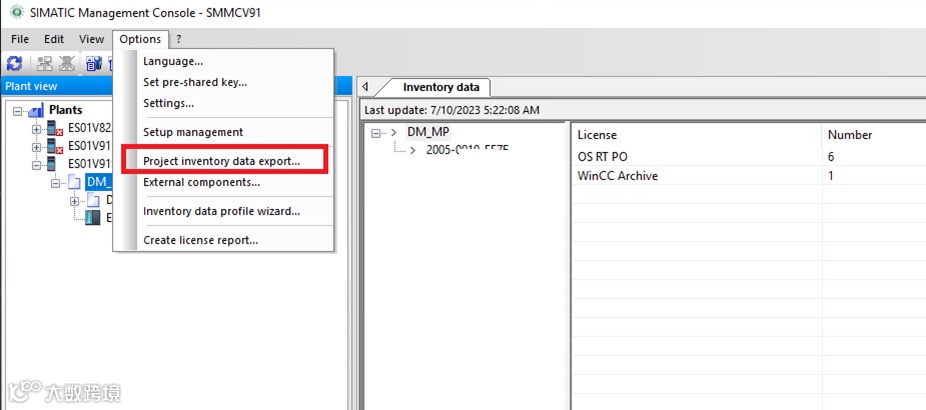This screenshot has height=410, width=926.
Task: Click the SIMATIC Management Console title icon
Action: (17, 12)
